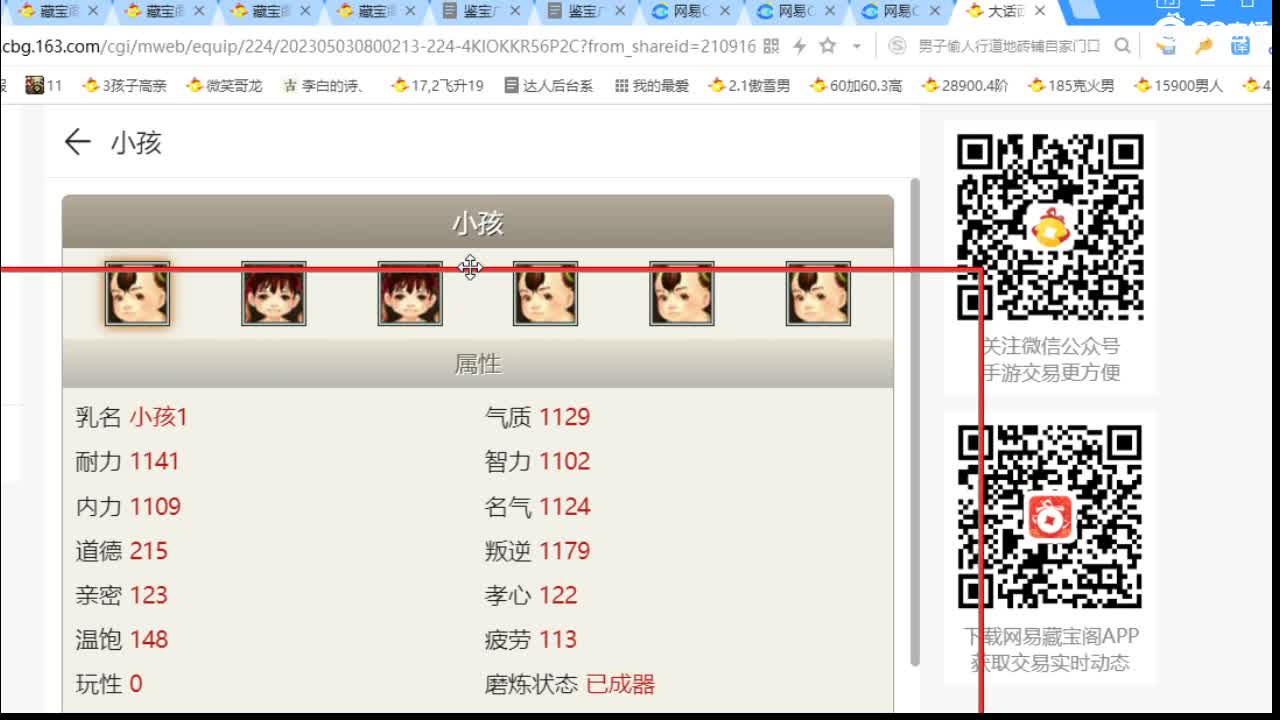The width and height of the screenshot is (1280, 720).
Task: Click the 亲密 value 123
Action: tap(149, 595)
